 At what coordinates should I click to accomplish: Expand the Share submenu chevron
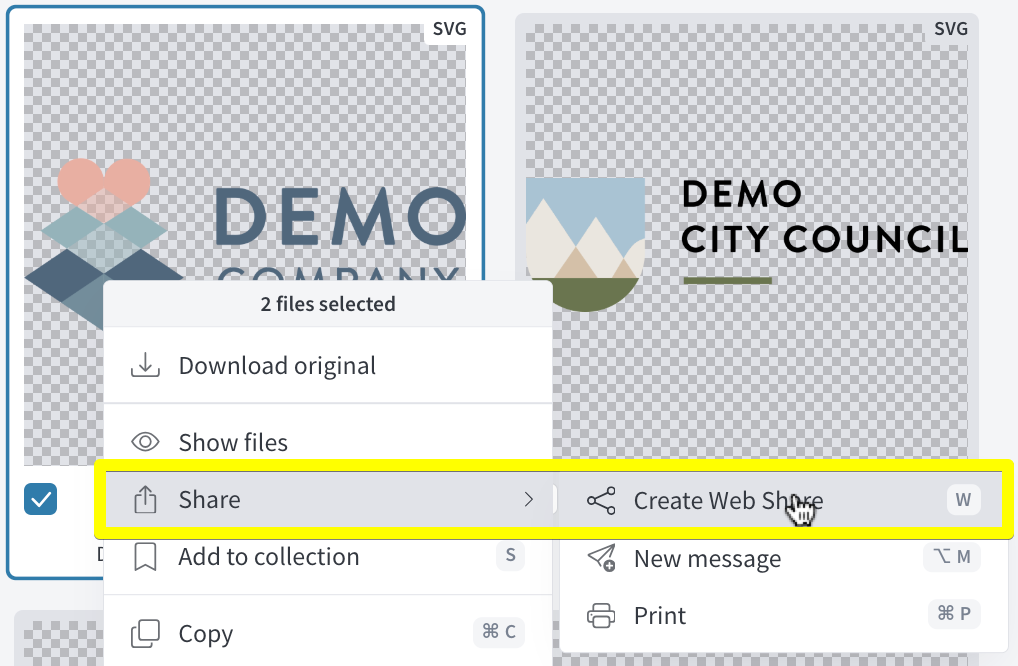(x=528, y=499)
